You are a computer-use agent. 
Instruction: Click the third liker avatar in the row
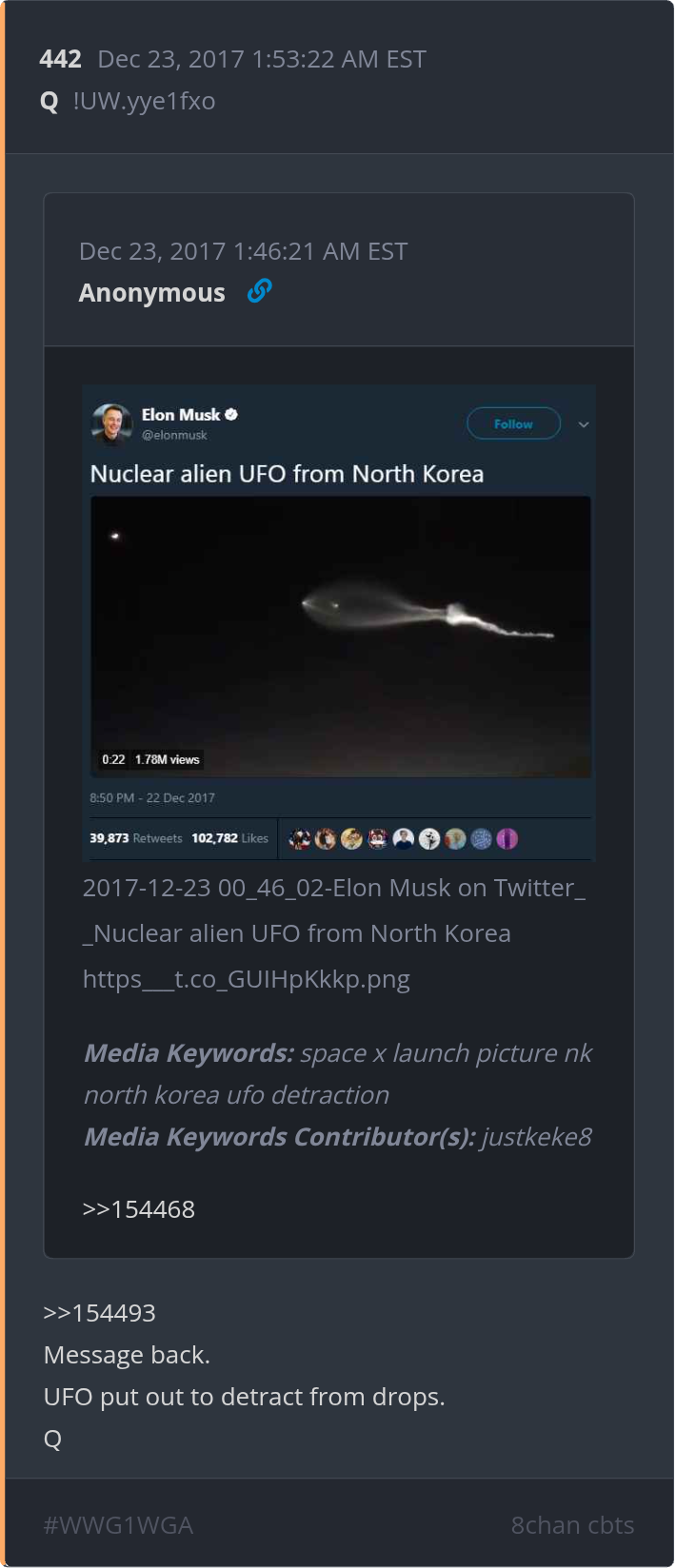pos(352,838)
